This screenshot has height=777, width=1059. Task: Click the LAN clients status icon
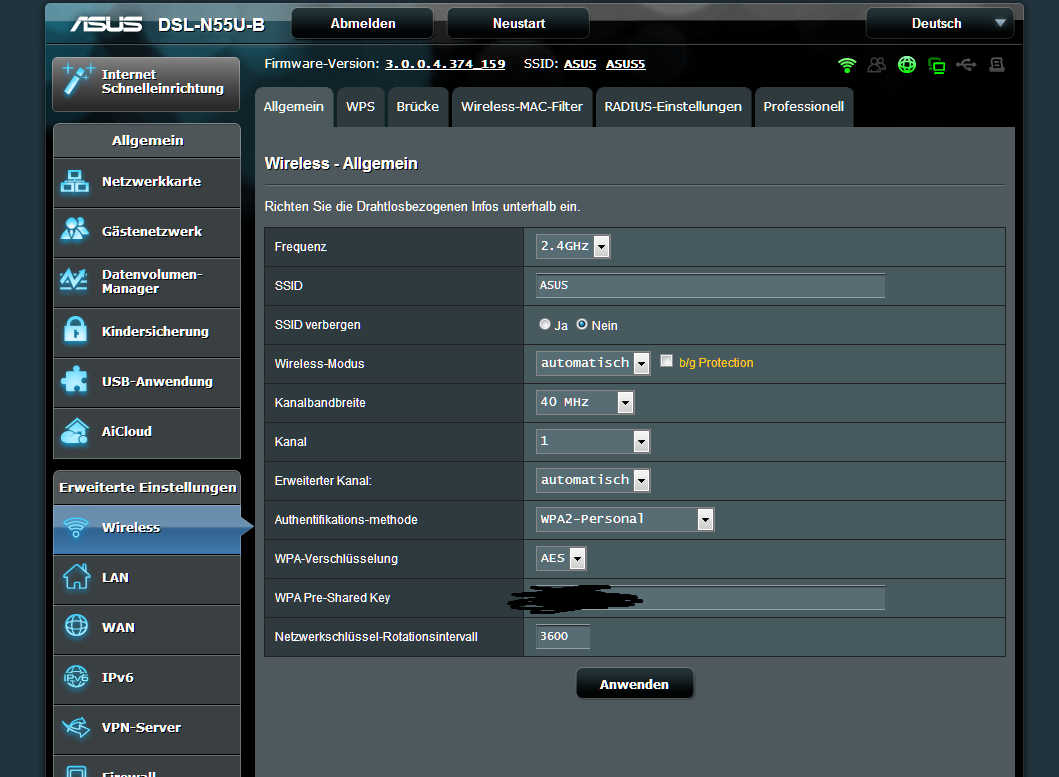[937, 66]
